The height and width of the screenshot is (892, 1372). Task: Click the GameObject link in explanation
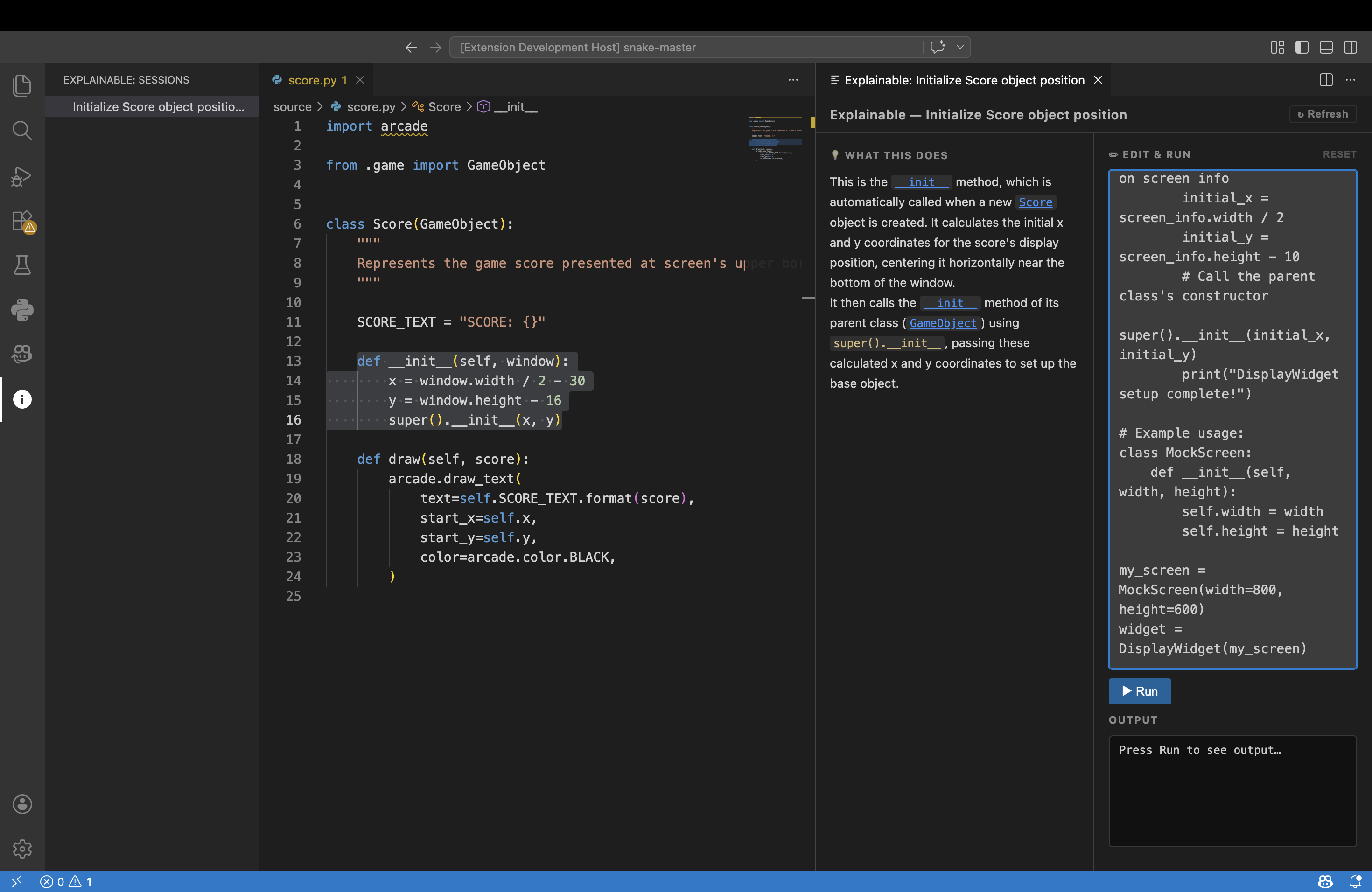pos(943,323)
